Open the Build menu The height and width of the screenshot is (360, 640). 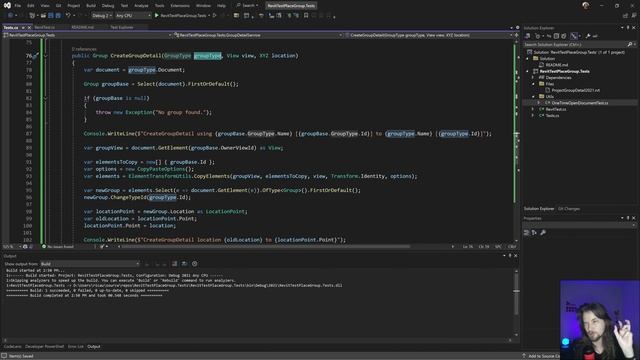91,6
